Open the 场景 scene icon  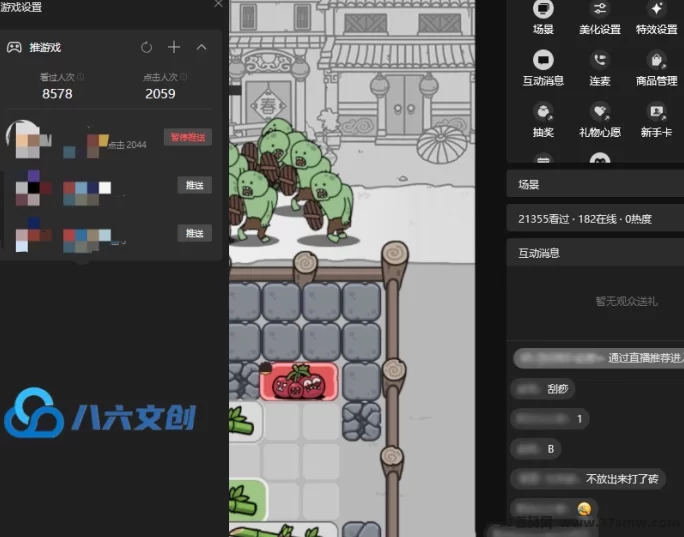coord(543,9)
